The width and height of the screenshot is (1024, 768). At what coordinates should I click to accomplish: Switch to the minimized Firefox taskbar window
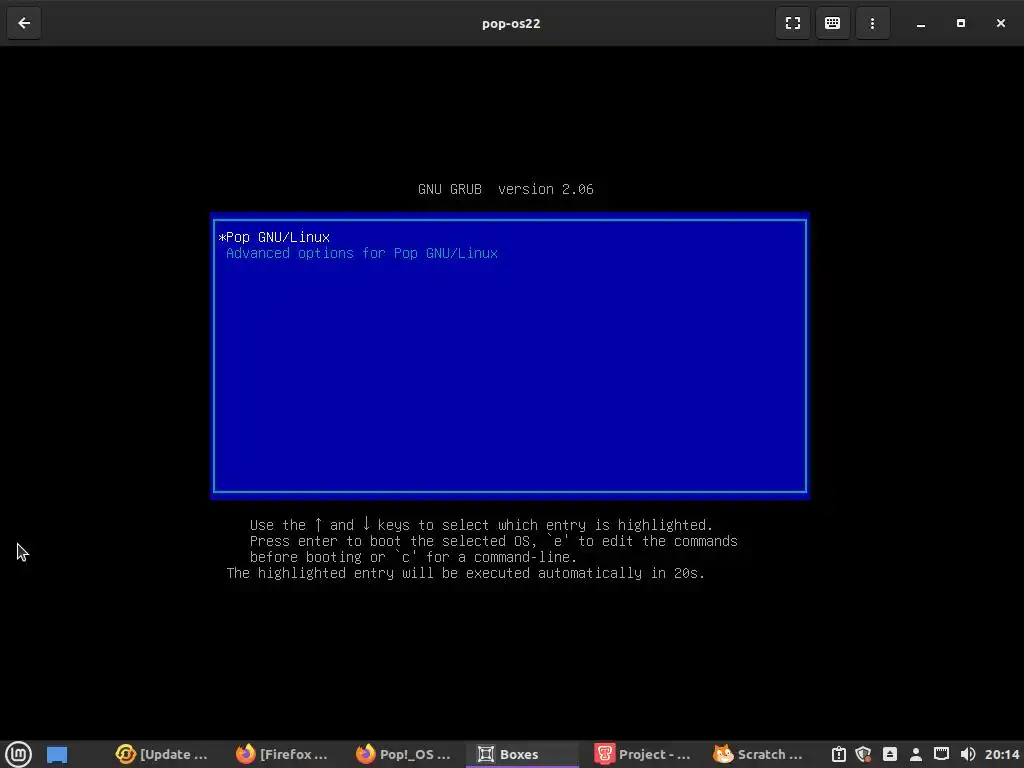tap(281, 754)
